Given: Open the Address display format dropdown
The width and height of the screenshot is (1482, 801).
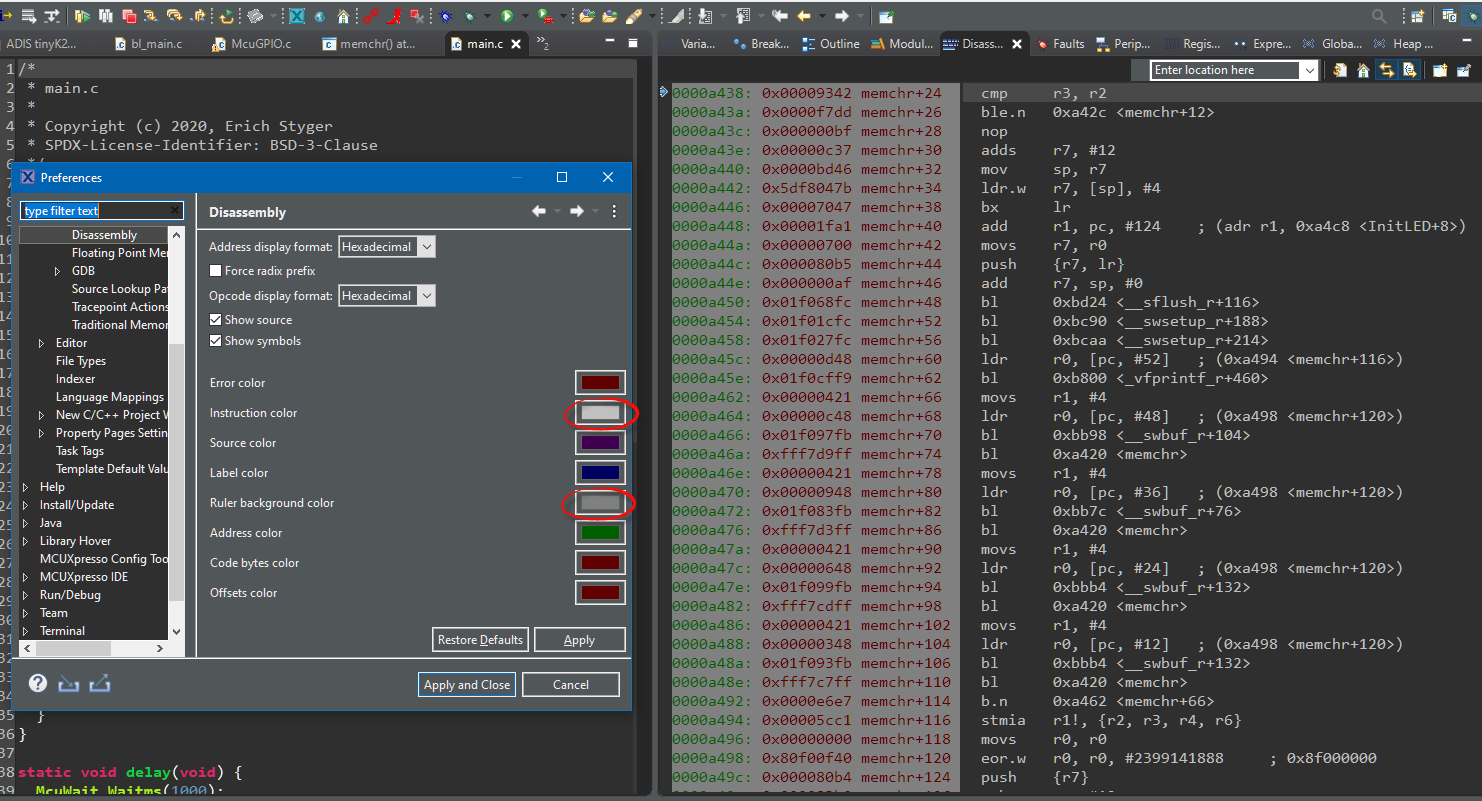Looking at the screenshot, I should coord(387,247).
